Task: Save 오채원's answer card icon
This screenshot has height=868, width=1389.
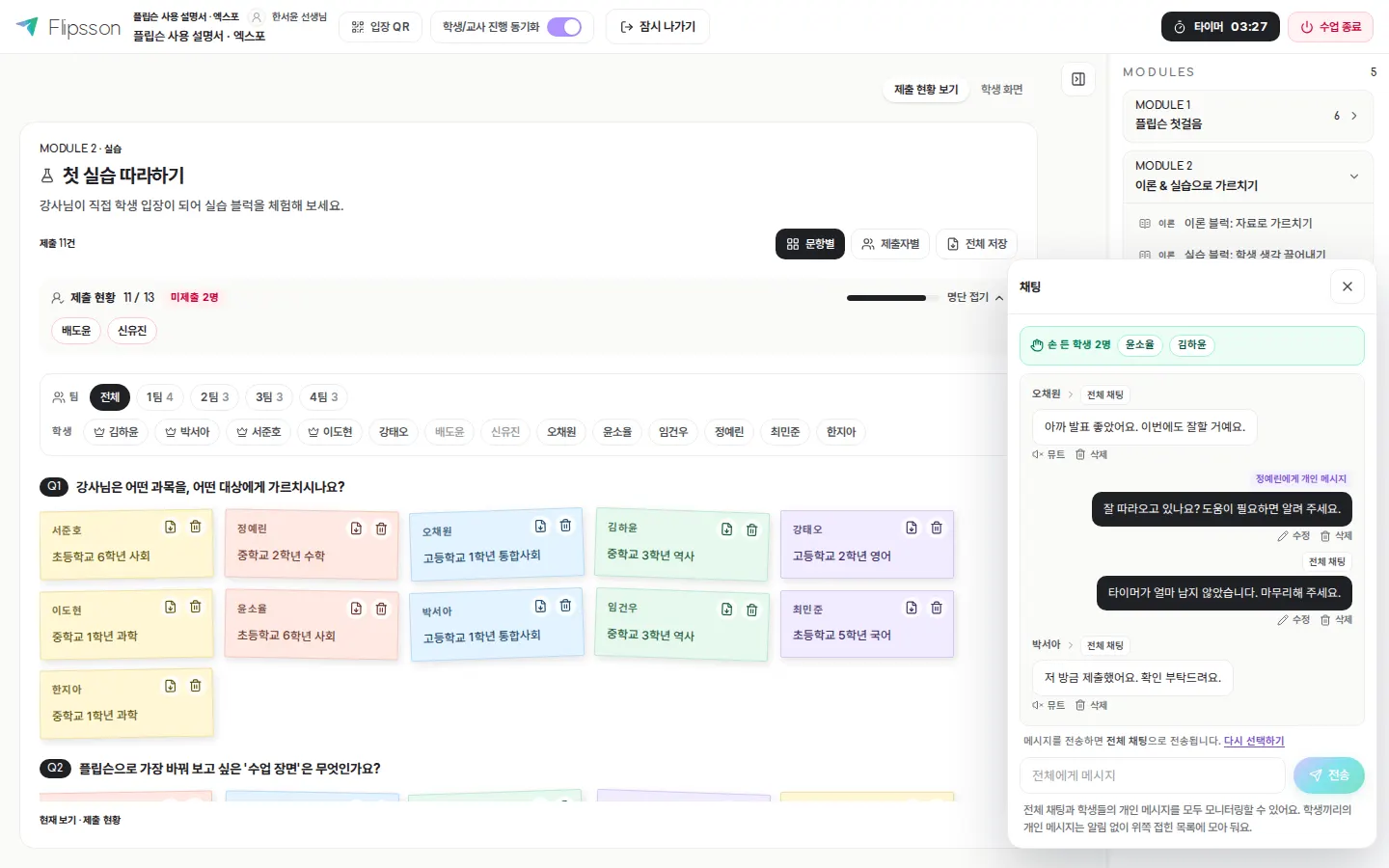Action: click(540, 526)
